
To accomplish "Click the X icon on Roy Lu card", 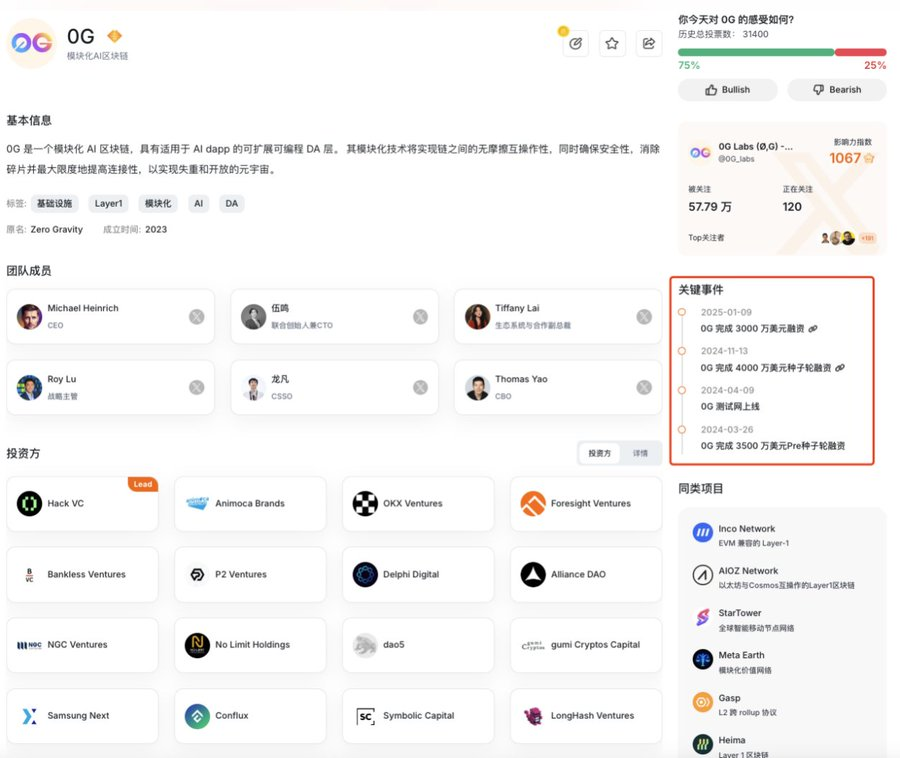I will pyautogui.click(x=196, y=387).
